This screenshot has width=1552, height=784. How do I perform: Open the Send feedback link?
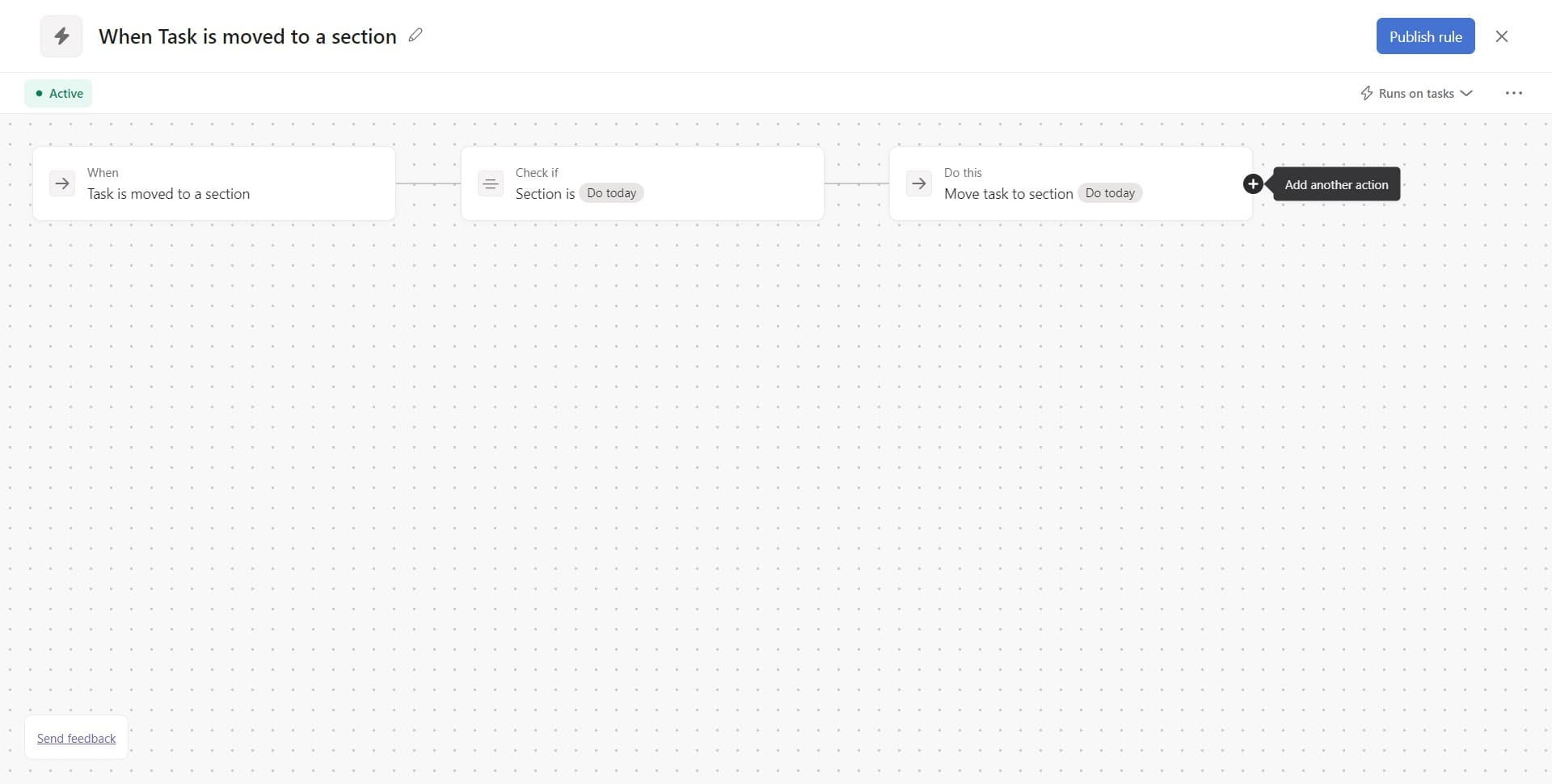click(76, 738)
